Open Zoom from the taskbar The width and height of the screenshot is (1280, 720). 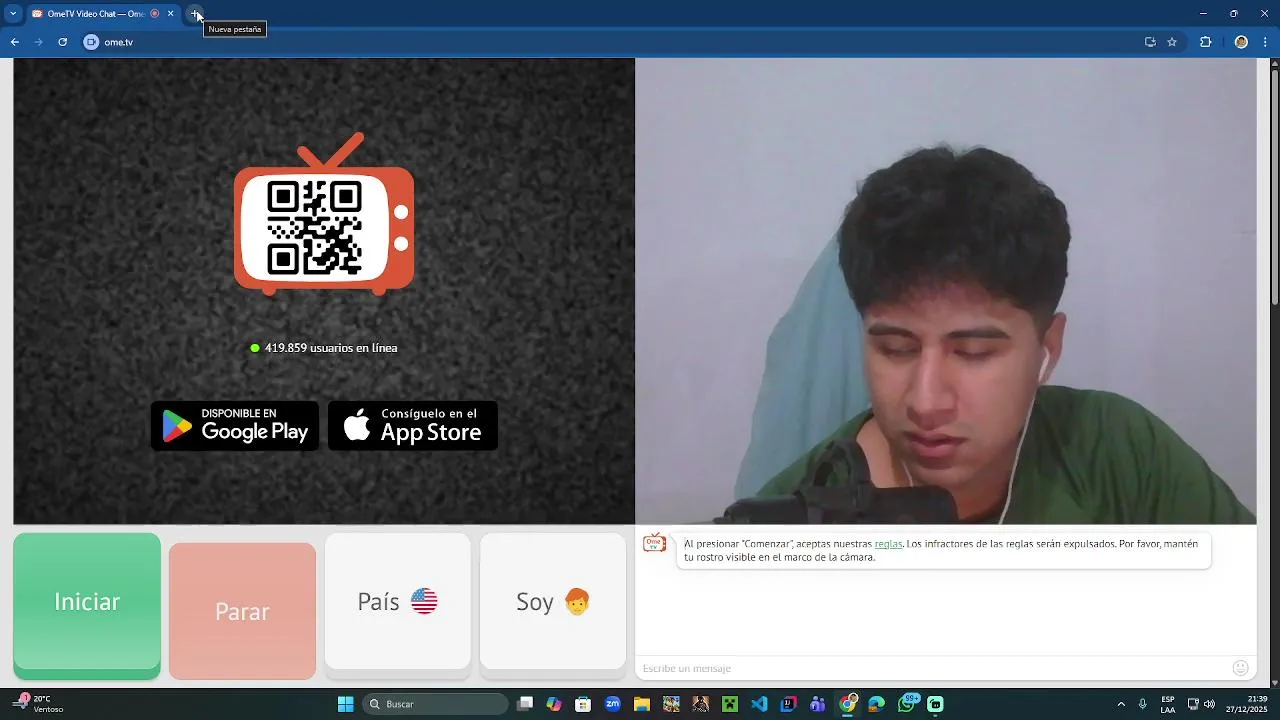tap(613, 704)
